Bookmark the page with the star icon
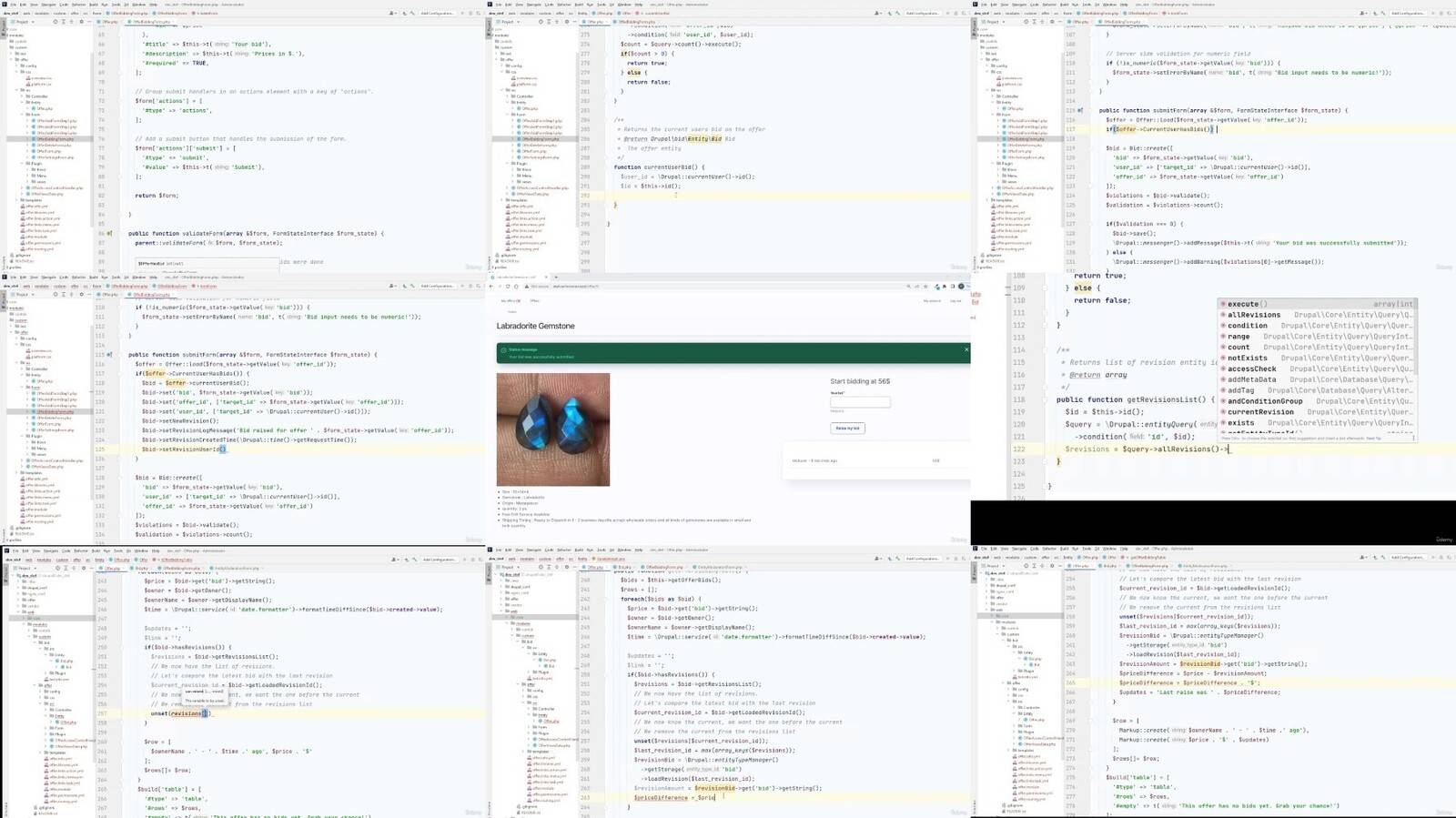1456x818 pixels. 925,287
